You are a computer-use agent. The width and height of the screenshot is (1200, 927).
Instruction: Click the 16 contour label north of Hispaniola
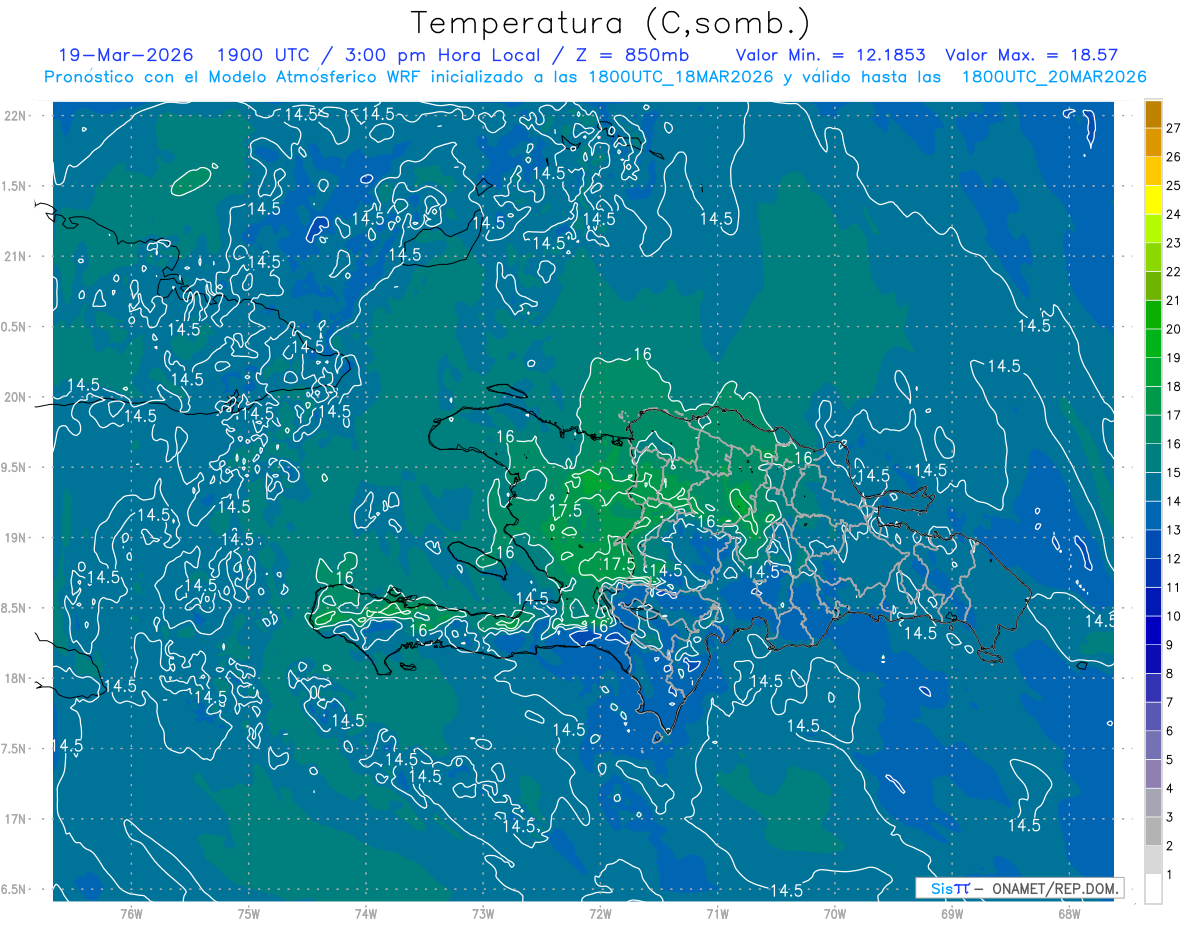tap(642, 354)
